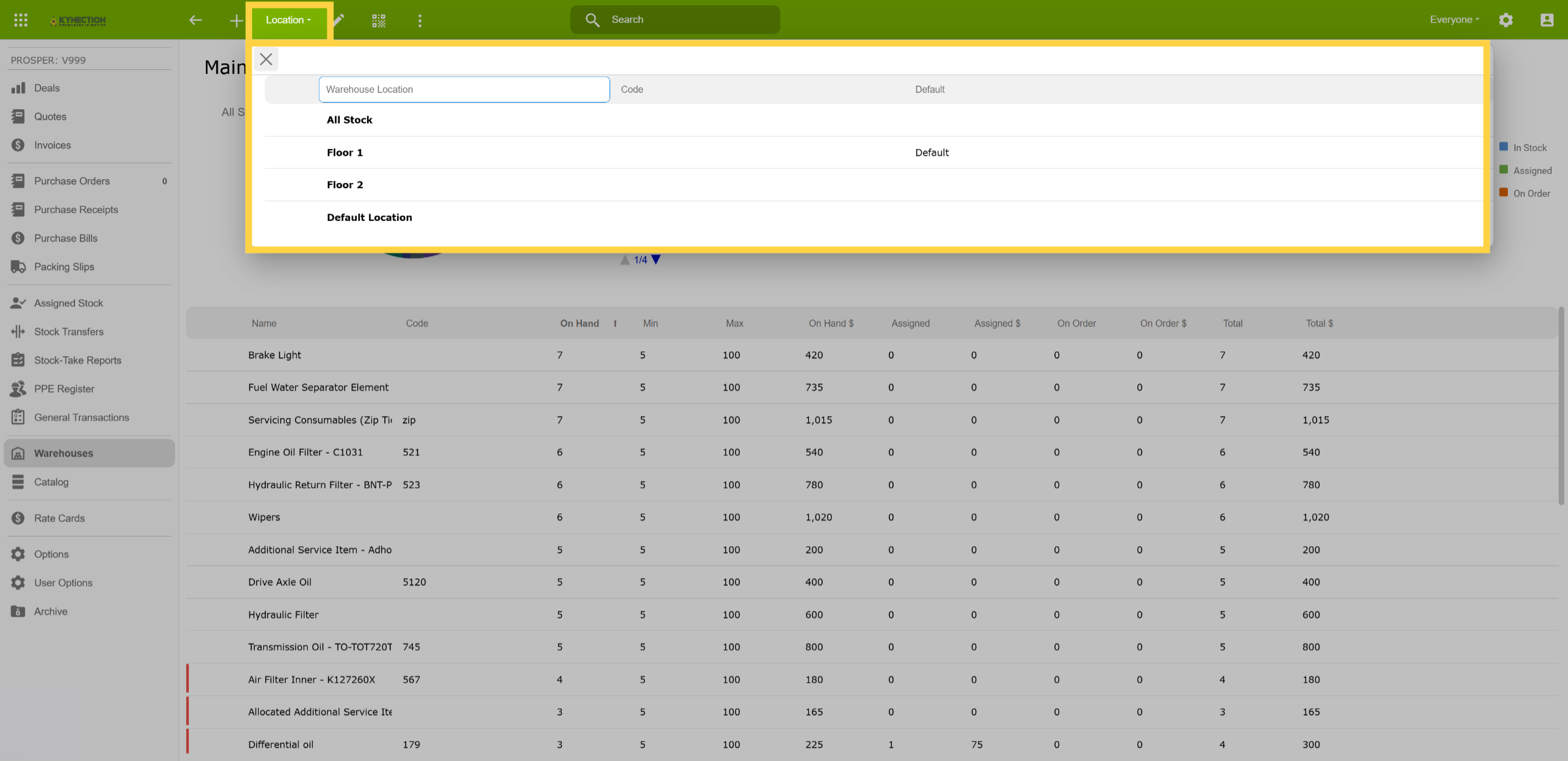Toggle the In Stock legend swatch

tap(1503, 147)
